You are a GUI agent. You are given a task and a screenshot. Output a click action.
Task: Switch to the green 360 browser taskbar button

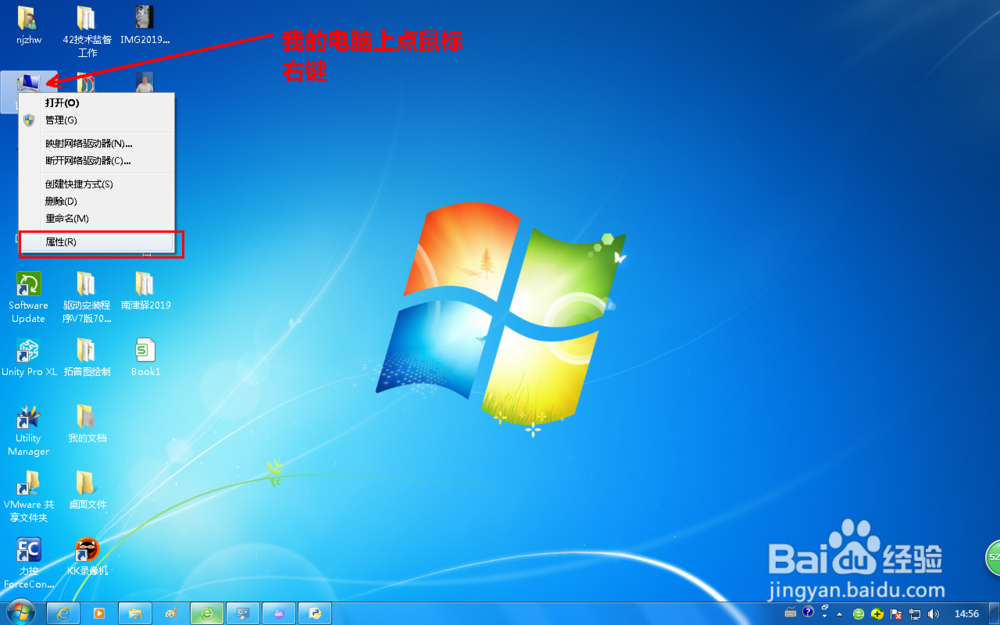click(207, 614)
